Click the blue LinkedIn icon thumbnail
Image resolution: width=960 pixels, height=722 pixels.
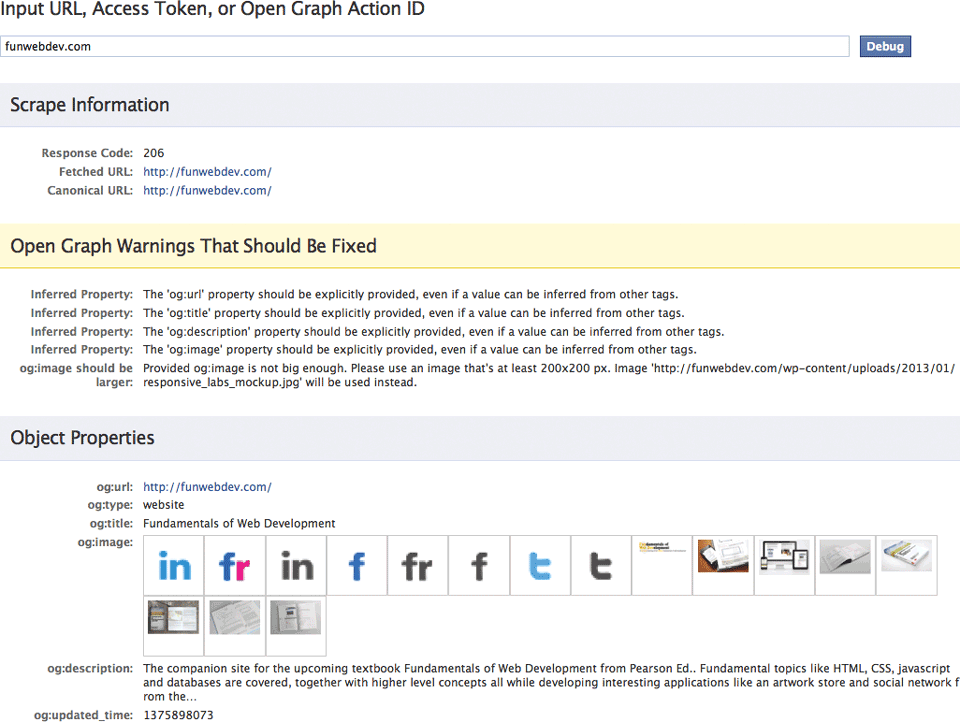(x=174, y=566)
